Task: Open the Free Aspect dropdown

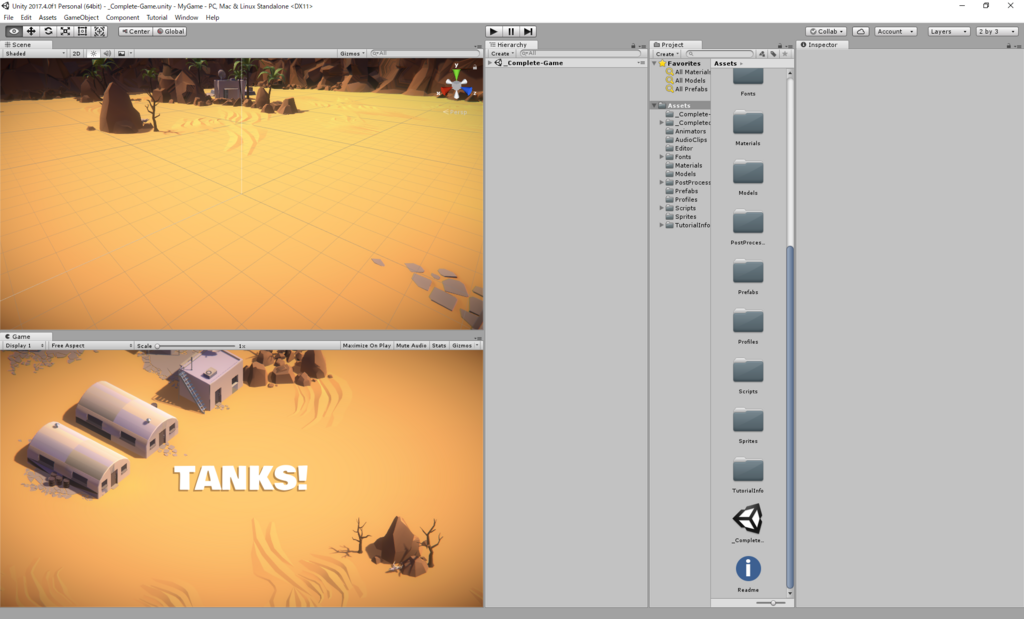Action: click(x=91, y=345)
